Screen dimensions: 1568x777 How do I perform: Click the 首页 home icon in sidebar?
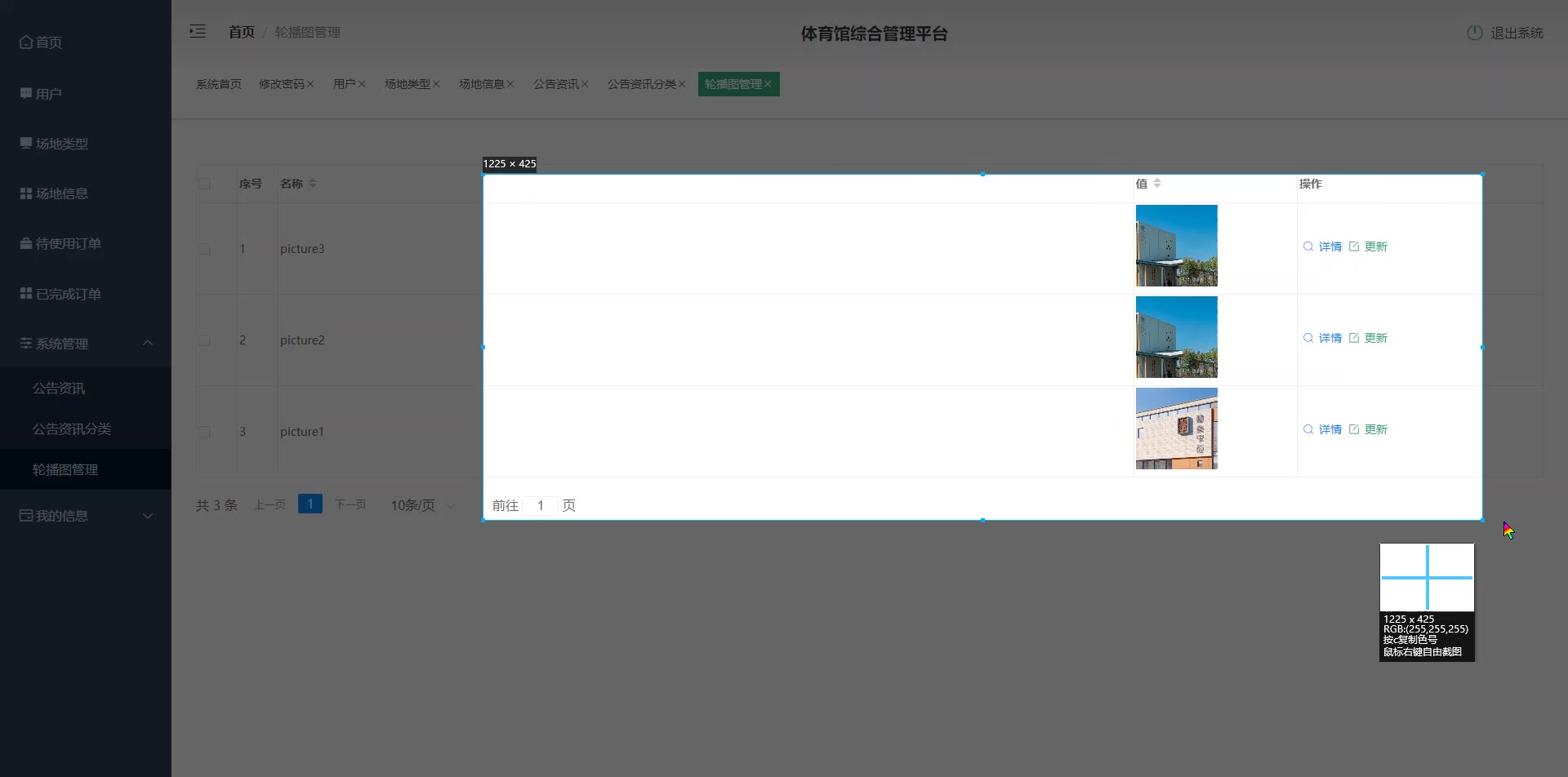(x=26, y=42)
